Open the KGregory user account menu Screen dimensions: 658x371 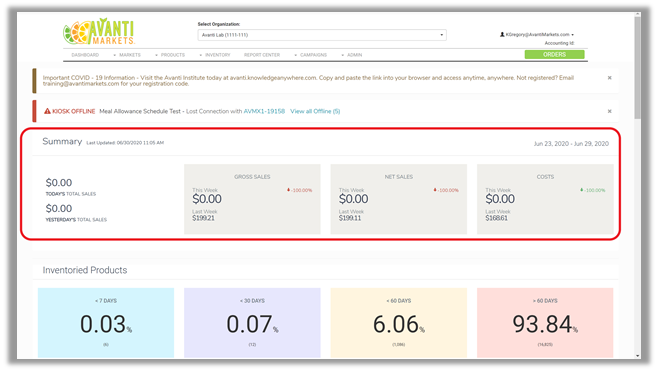pyautogui.click(x=536, y=34)
